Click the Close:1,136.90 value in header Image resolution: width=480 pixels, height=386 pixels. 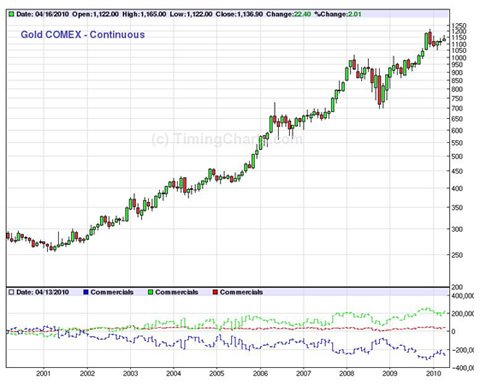click(x=239, y=14)
